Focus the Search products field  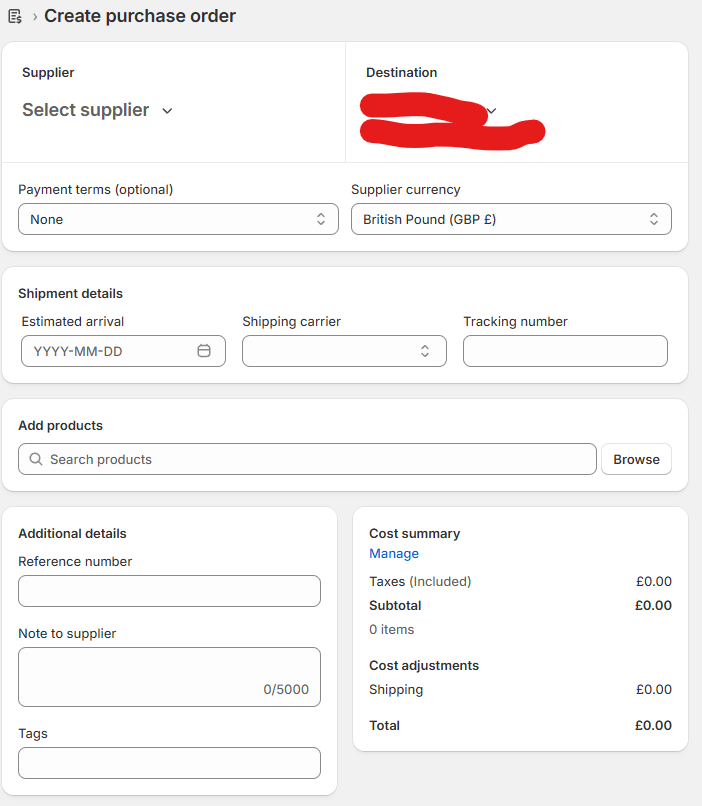(x=307, y=459)
